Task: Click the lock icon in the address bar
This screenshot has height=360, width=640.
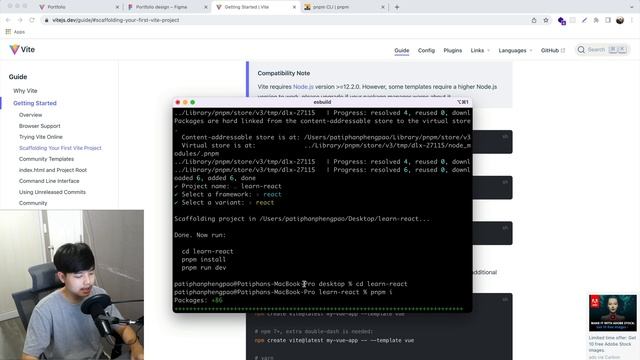Action: (x=47, y=20)
